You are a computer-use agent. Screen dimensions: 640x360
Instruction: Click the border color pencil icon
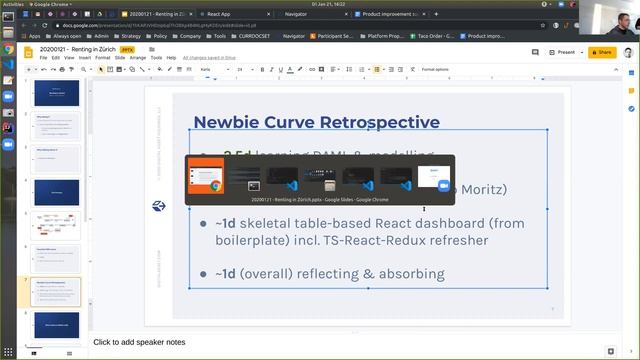[169, 69]
